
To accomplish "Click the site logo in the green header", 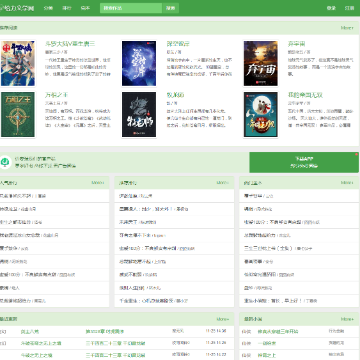I will (x=17, y=8).
